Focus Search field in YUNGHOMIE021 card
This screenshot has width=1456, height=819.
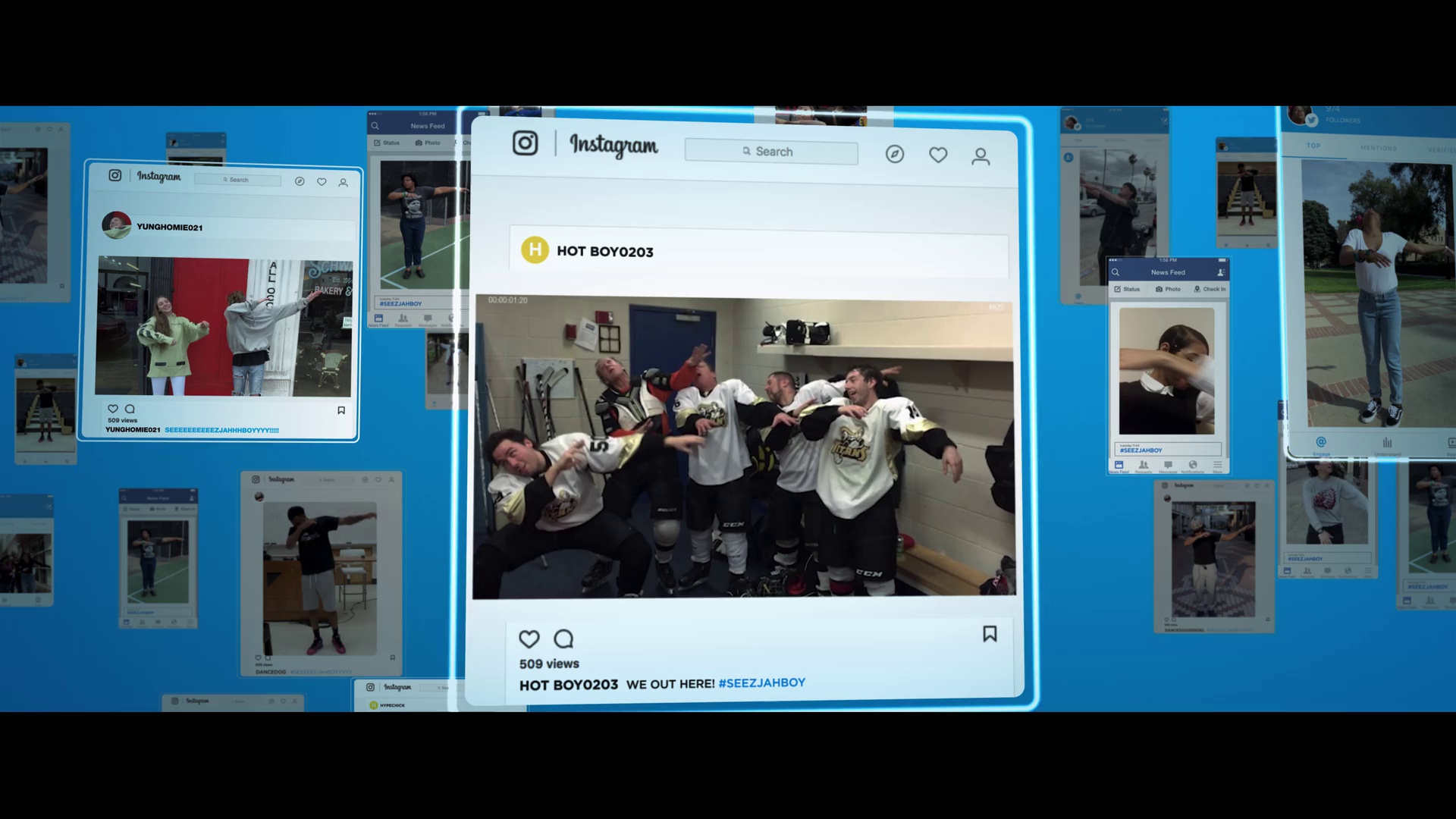237,180
